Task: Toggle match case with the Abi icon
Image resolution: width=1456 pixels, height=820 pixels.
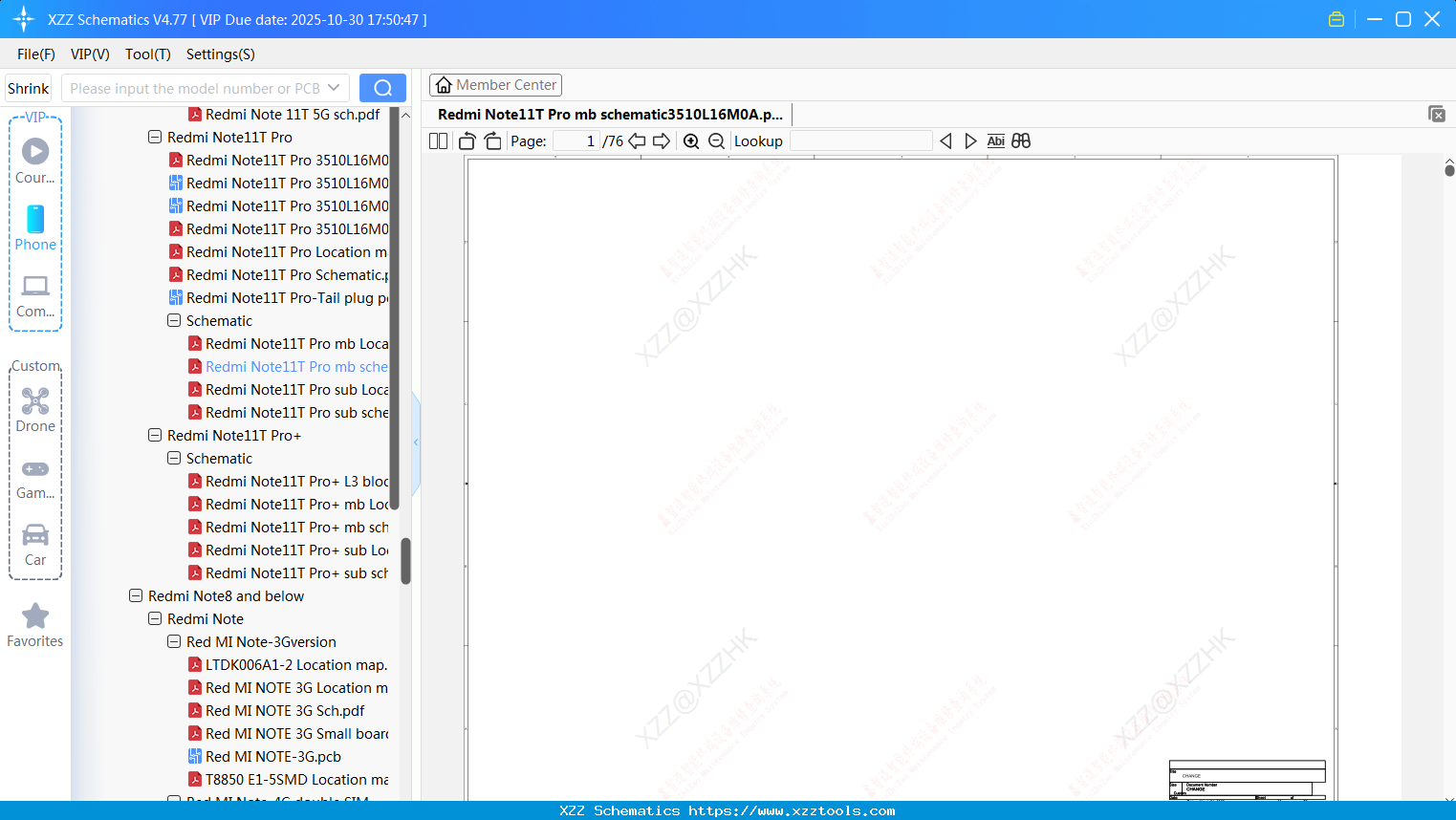Action: pos(996,140)
